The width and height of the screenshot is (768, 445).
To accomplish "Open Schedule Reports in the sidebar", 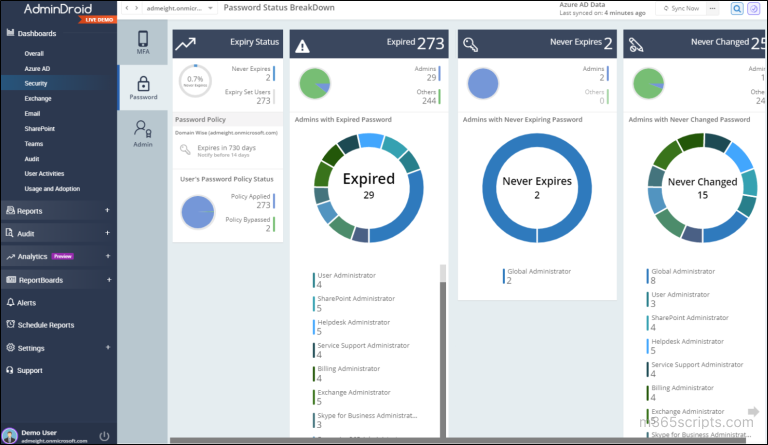I will [46, 325].
